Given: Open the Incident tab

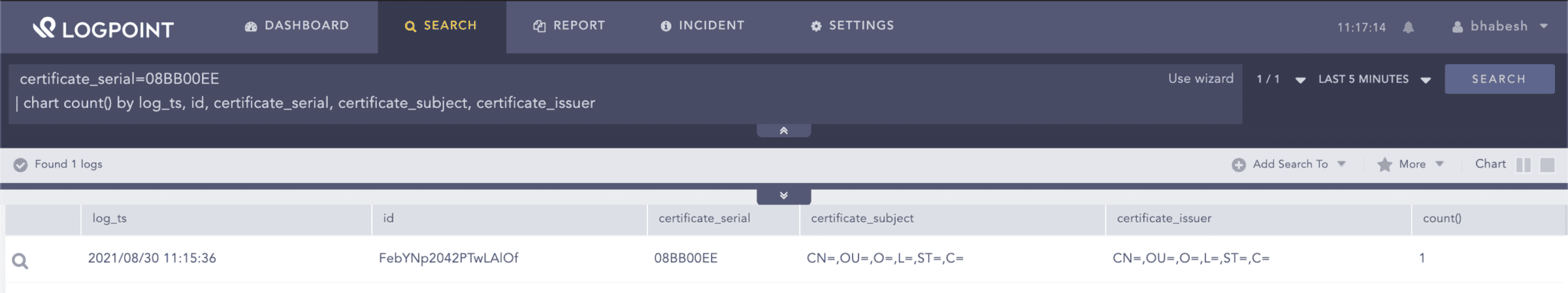Looking at the screenshot, I should click(702, 26).
